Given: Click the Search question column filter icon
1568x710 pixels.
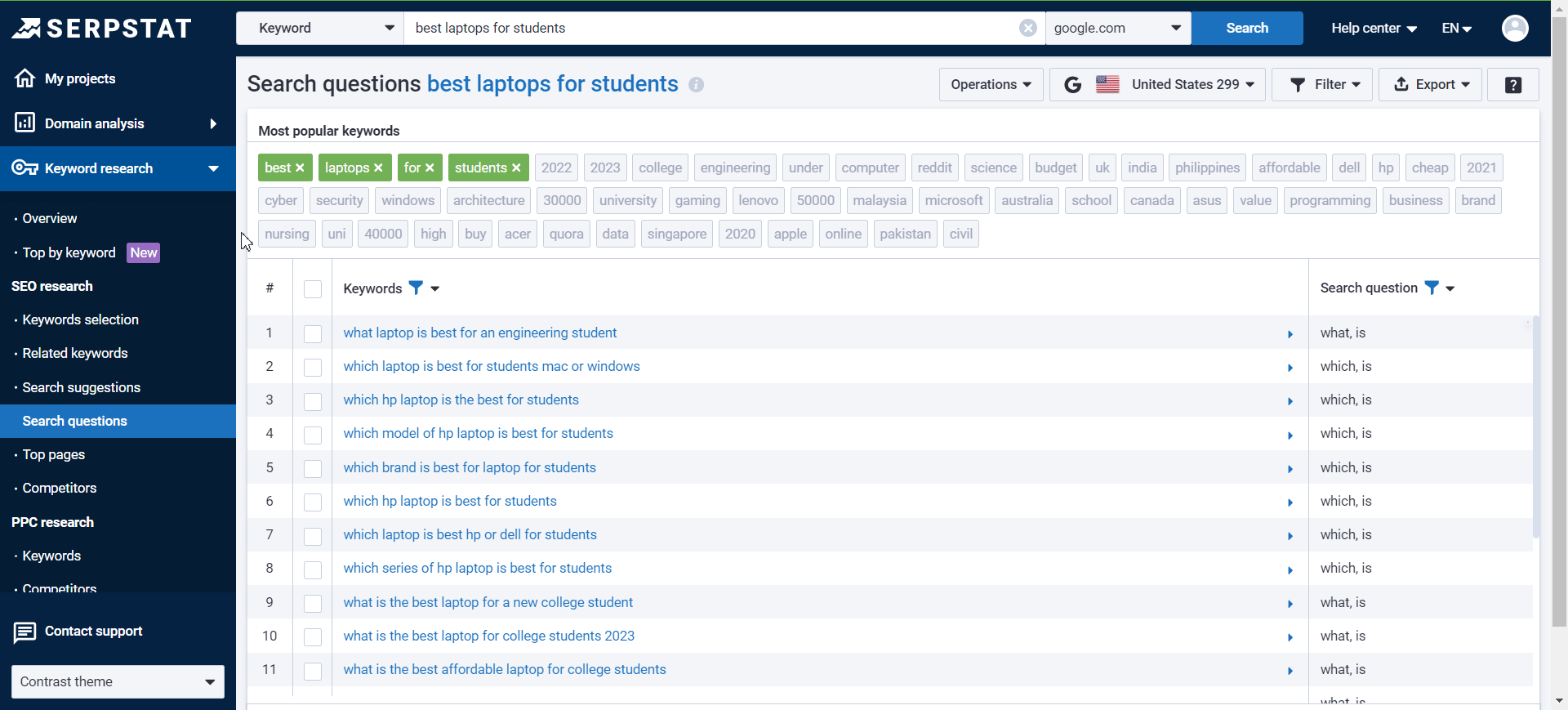Looking at the screenshot, I should click(1431, 288).
